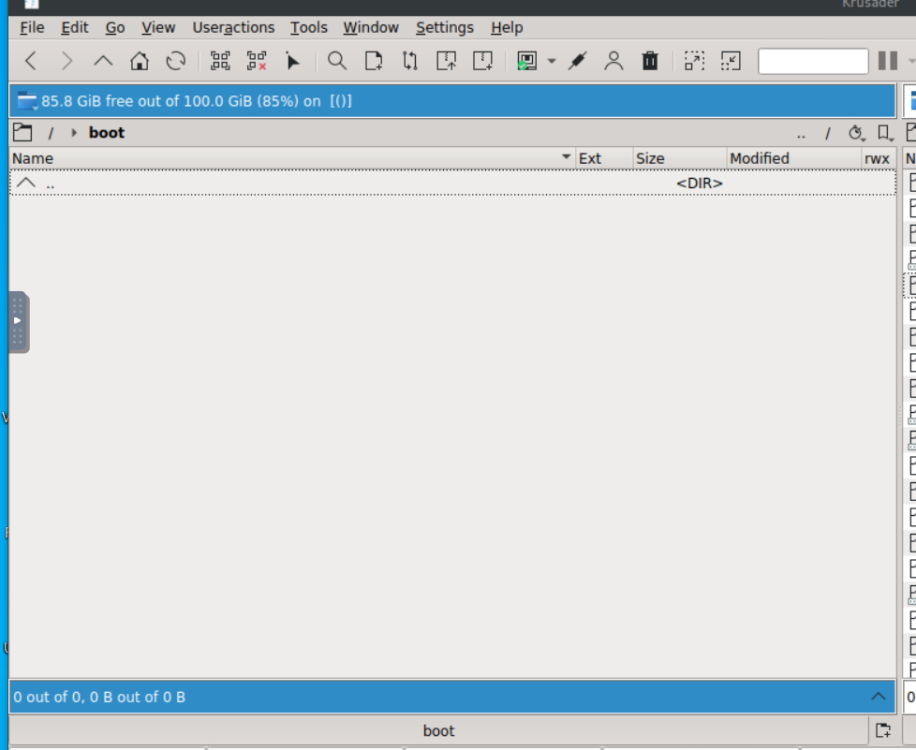The height and width of the screenshot is (750, 916).
Task: Click the dashed square with outward arrow icon
Action: [x=694, y=61]
